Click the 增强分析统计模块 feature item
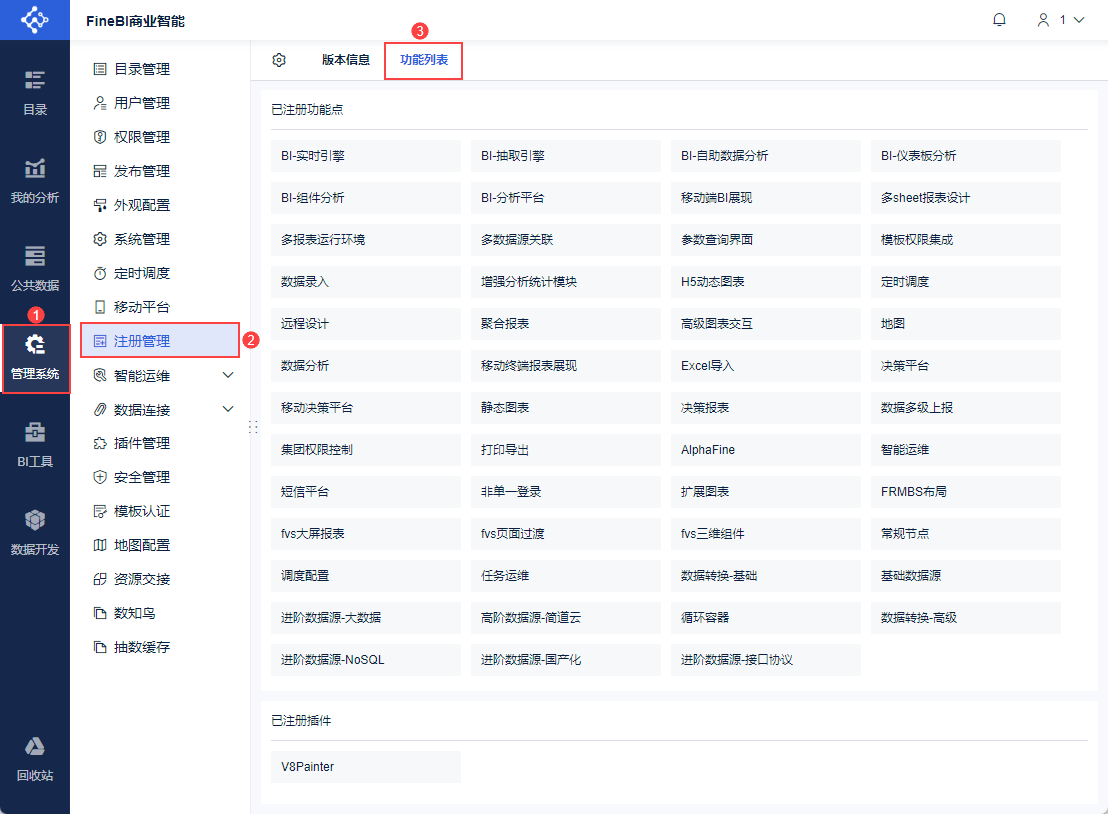 click(566, 282)
